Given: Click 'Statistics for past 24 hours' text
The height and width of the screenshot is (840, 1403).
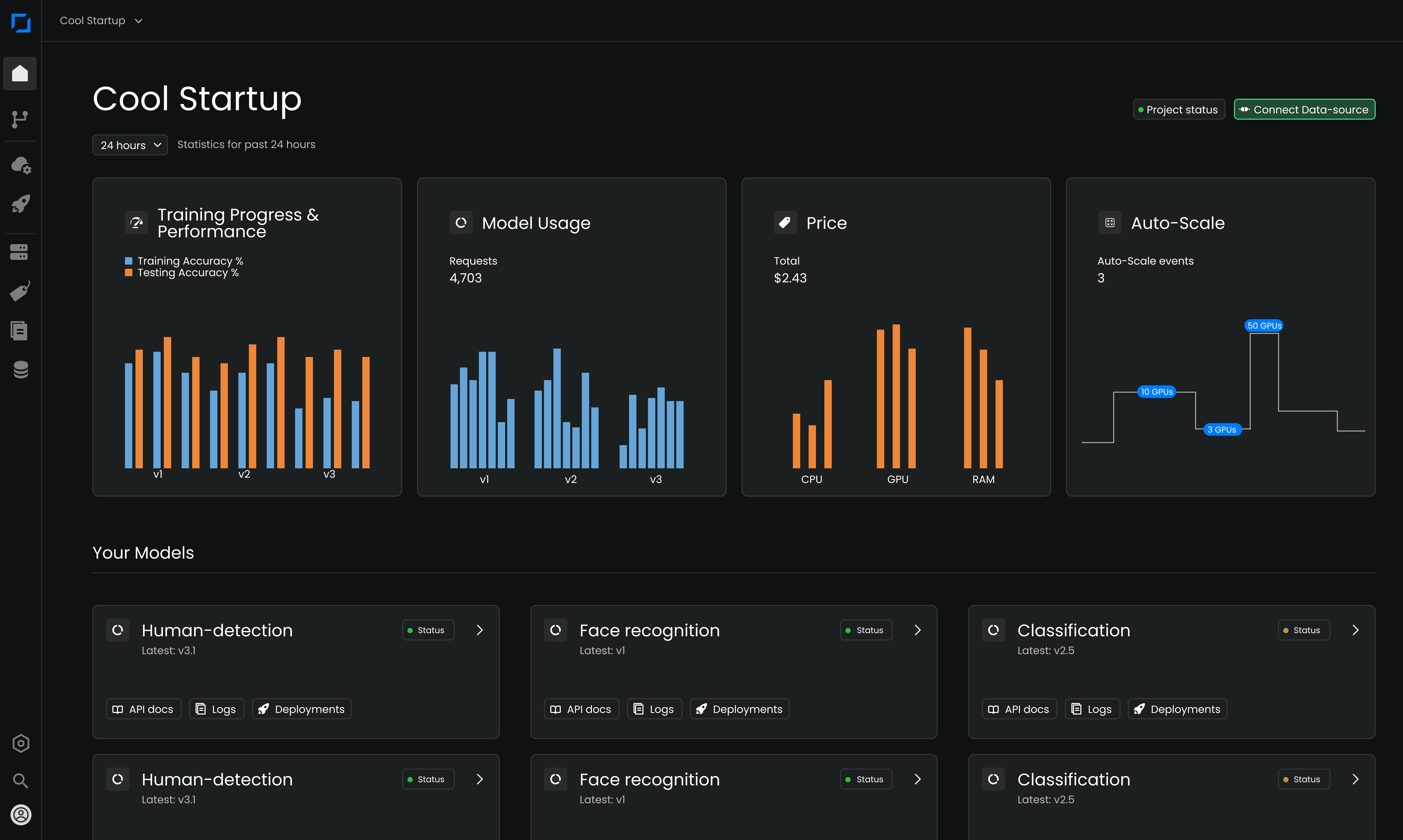Looking at the screenshot, I should coord(246,144).
